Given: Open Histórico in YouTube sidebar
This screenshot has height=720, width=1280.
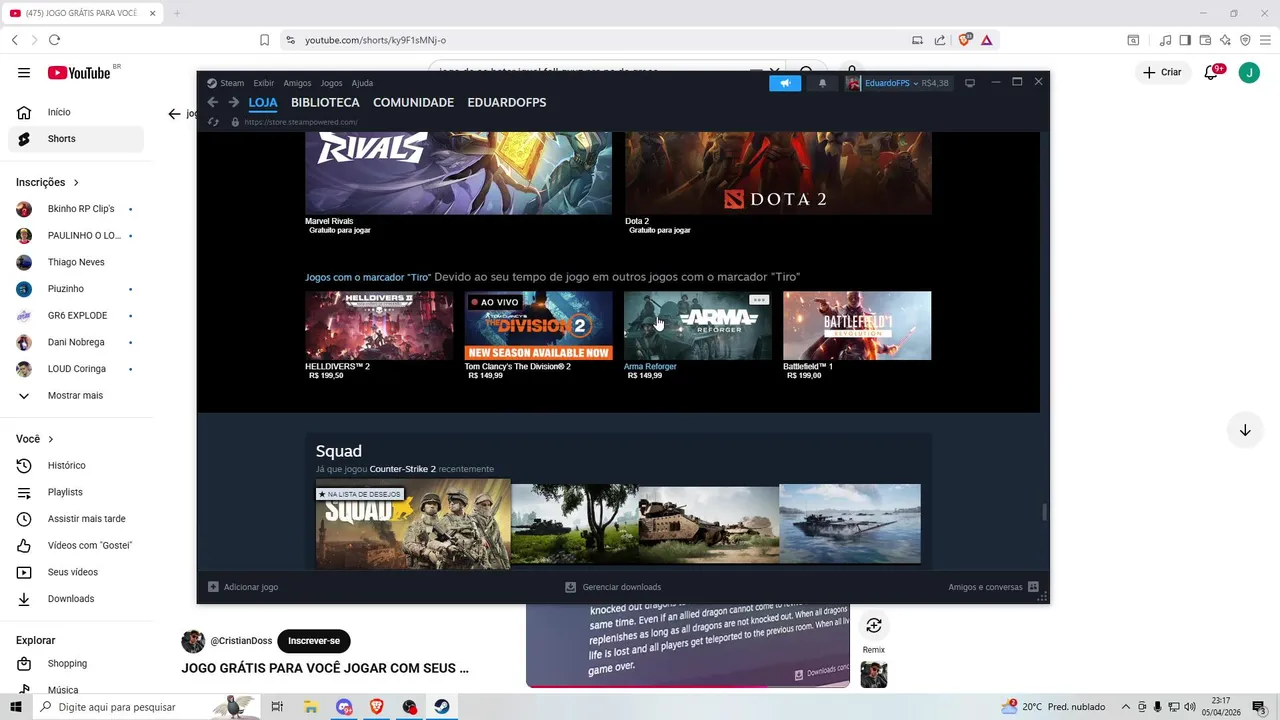Looking at the screenshot, I should pyautogui.click(x=76, y=465).
